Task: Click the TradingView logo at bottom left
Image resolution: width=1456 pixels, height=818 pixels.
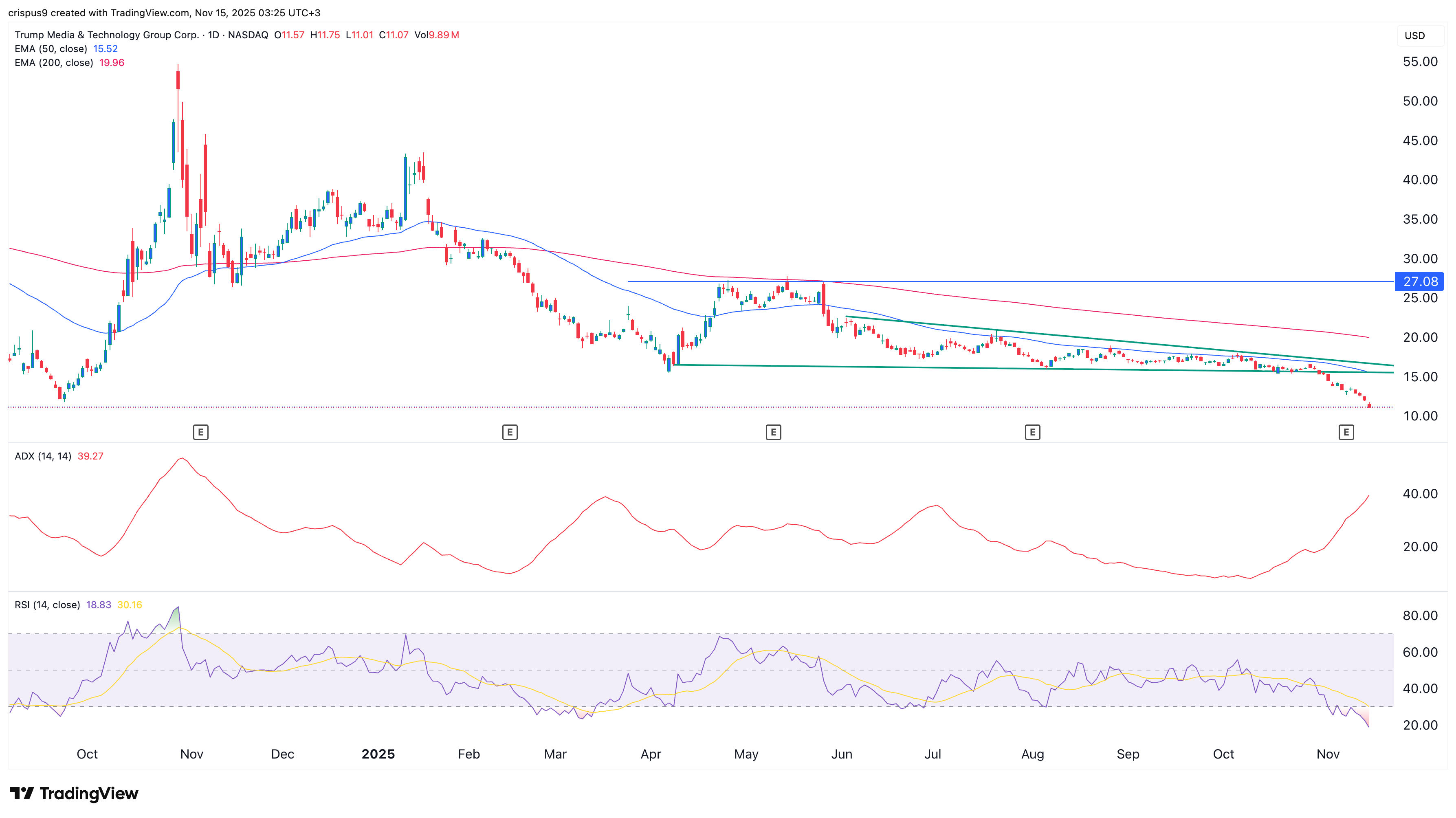Action: click(74, 793)
